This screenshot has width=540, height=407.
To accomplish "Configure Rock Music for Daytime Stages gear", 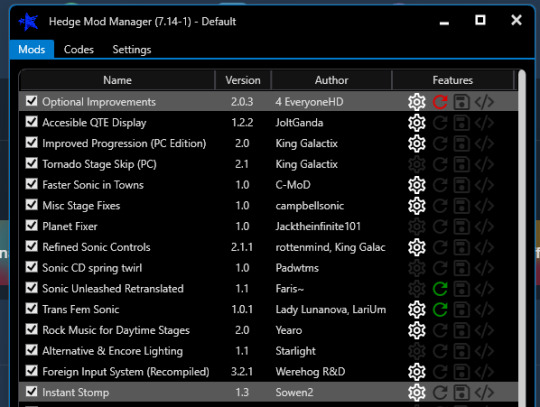I will coord(417,330).
